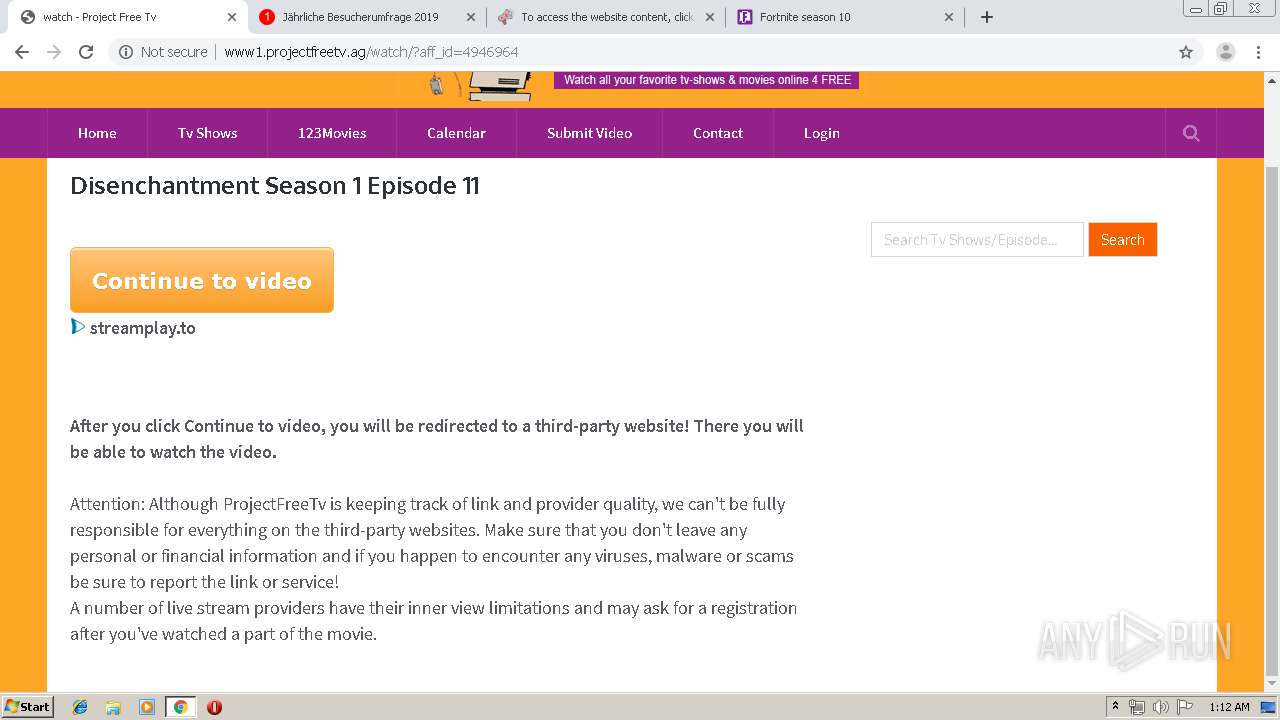Open the Windows Start menu
1280x720 pixels.
28,706
